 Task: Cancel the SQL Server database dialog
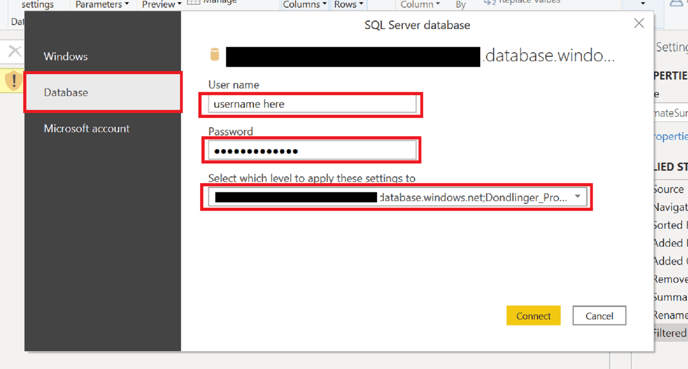pyautogui.click(x=599, y=316)
